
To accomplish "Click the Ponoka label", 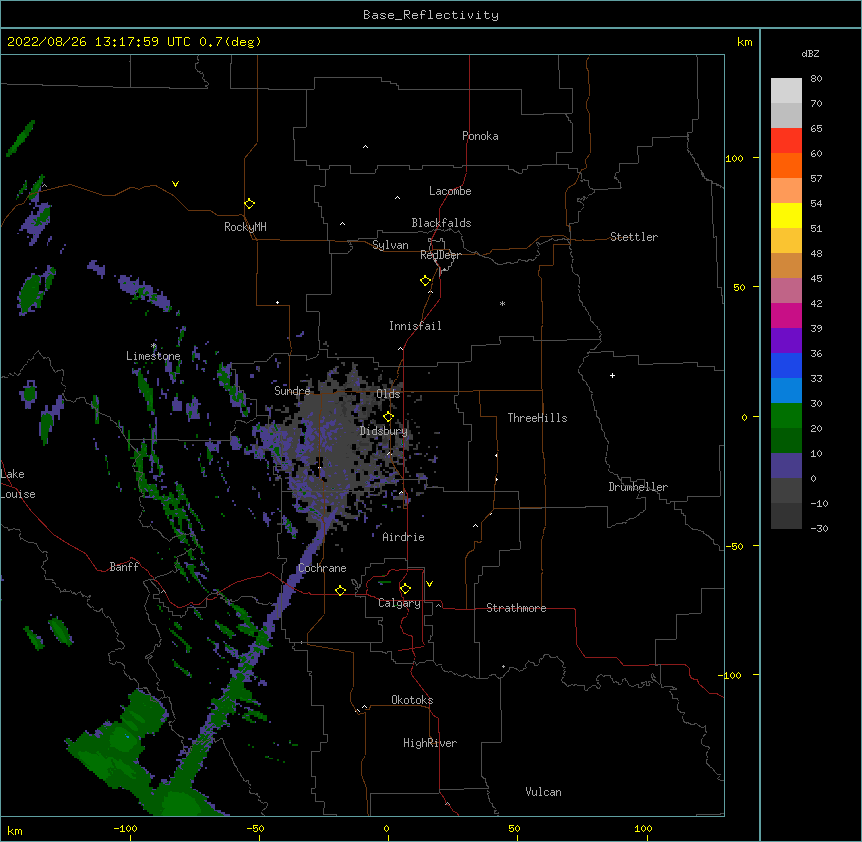I will (480, 136).
